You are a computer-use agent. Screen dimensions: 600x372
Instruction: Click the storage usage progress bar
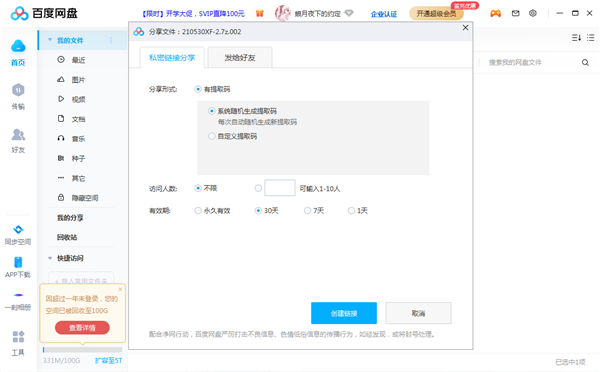tap(83, 349)
